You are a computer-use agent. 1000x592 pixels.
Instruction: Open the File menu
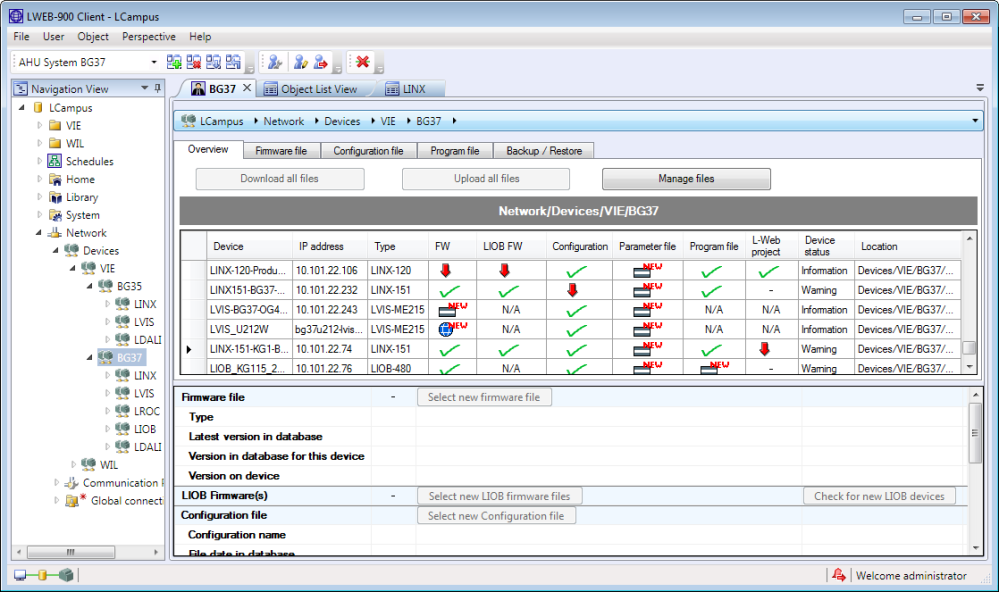pyautogui.click(x=21, y=36)
